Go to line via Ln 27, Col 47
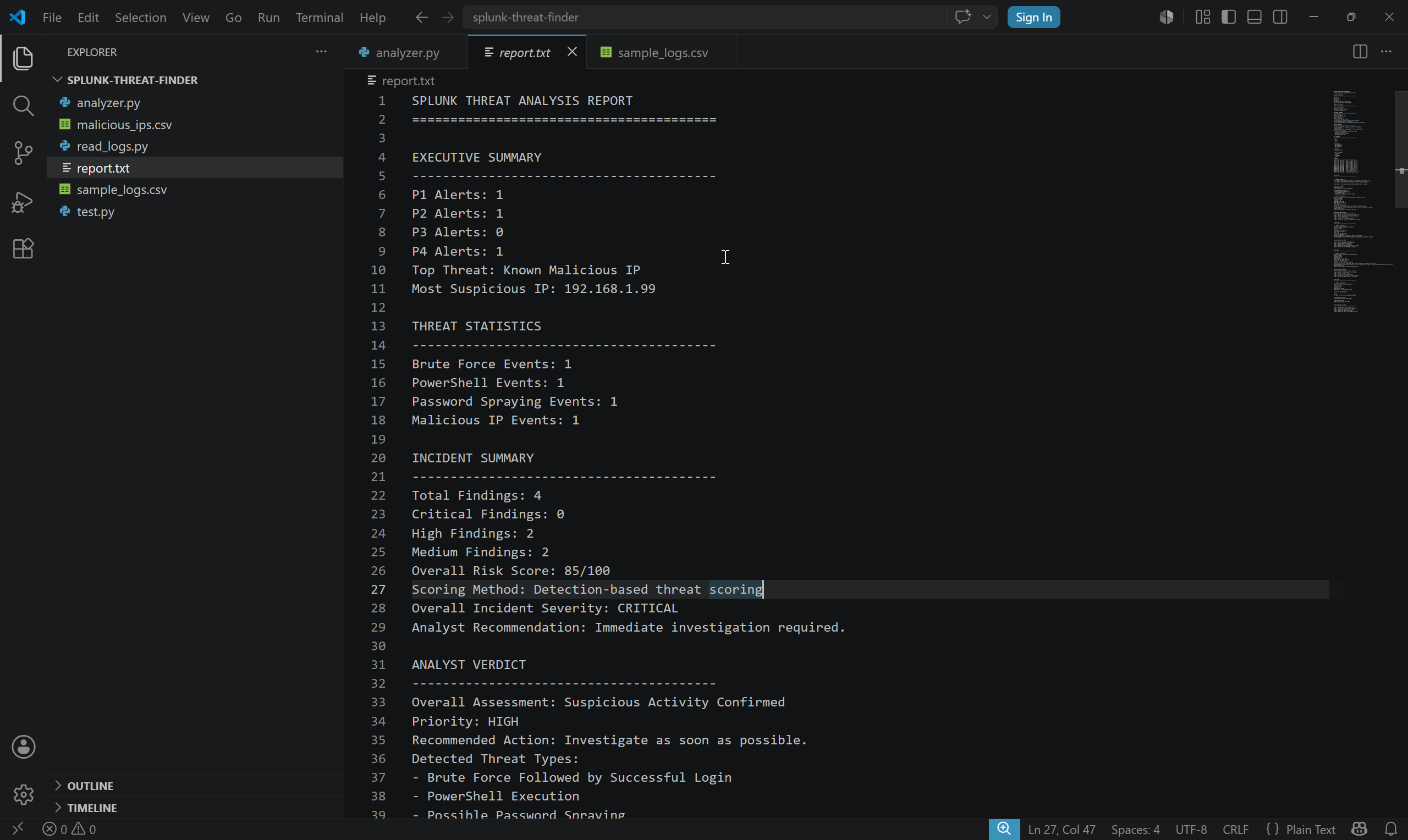This screenshot has height=840, width=1408. tap(1061, 829)
